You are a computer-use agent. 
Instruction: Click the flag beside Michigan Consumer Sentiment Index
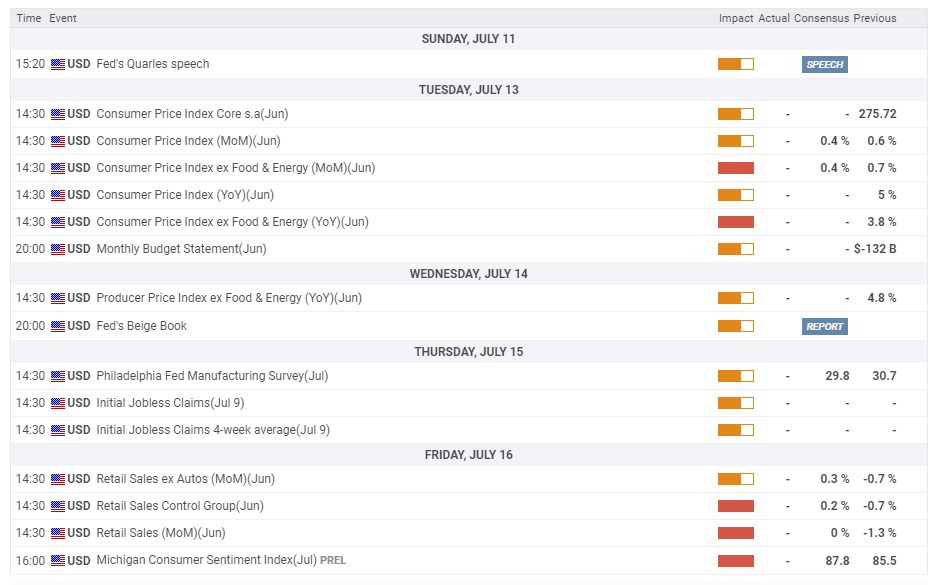pos(58,561)
